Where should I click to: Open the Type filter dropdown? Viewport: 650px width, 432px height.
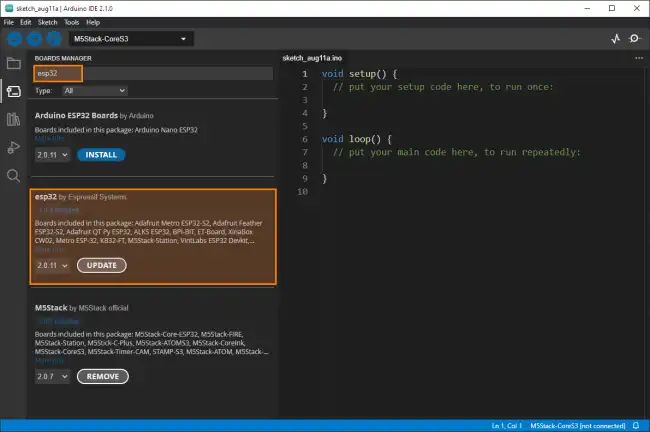pyautogui.click(x=95, y=91)
